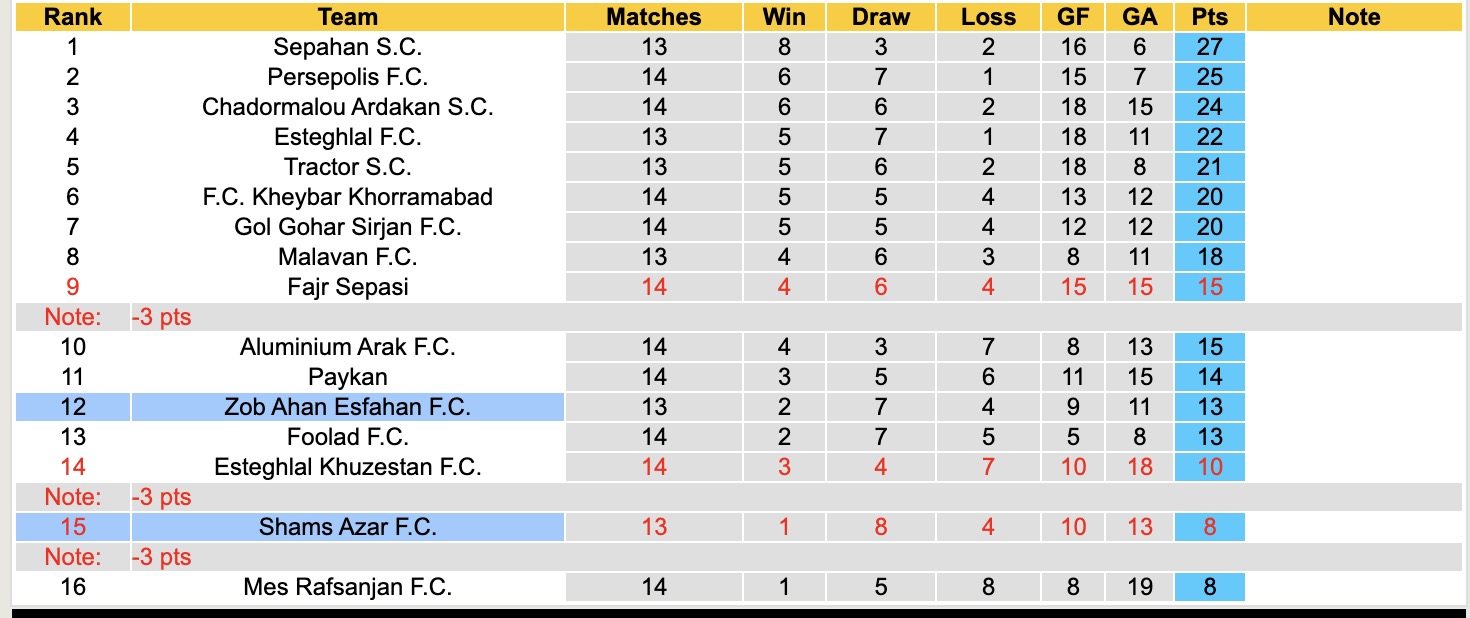Select the Matches column header
This screenshot has width=1470, height=618.
tap(654, 17)
